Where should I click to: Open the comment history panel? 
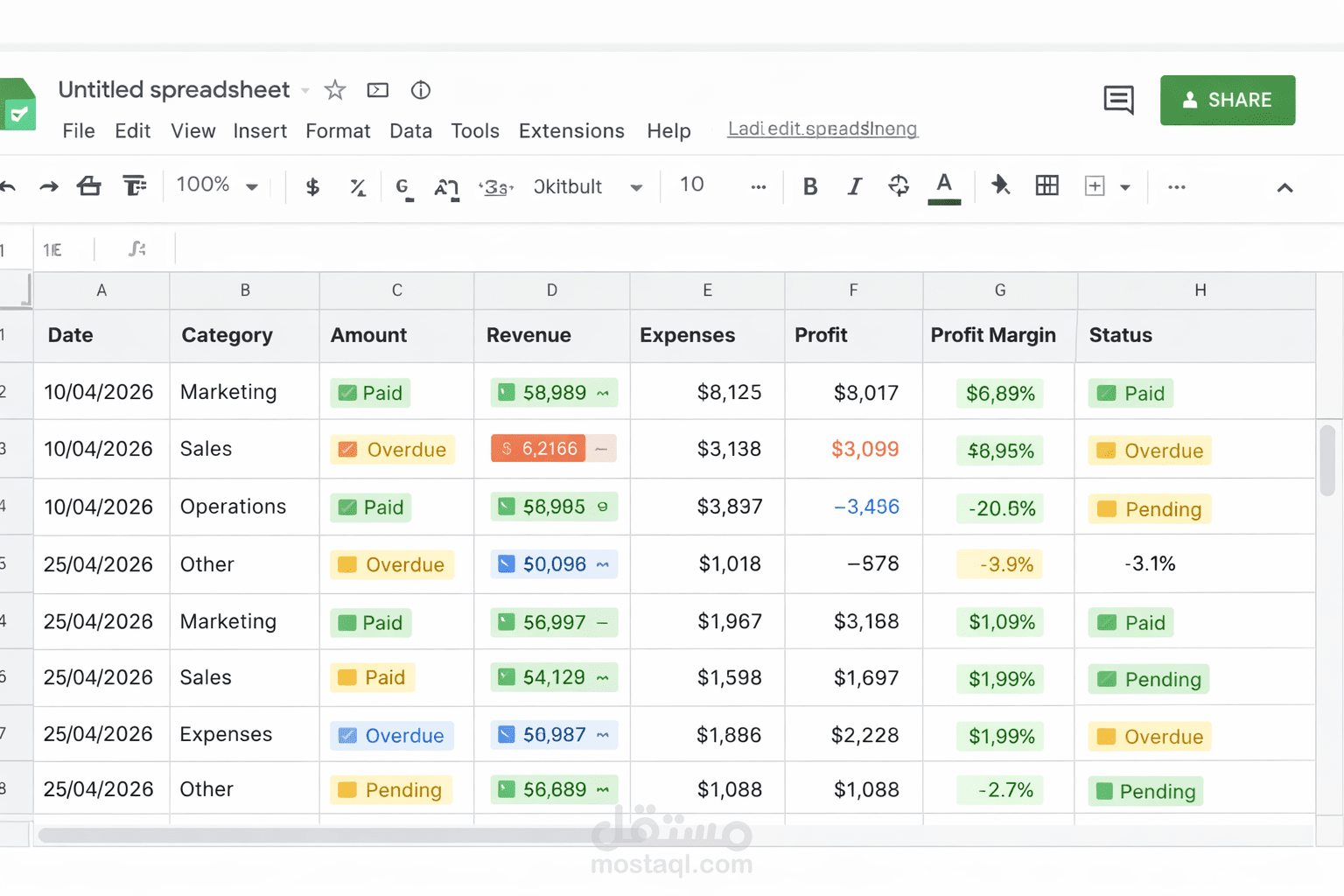[1118, 101]
